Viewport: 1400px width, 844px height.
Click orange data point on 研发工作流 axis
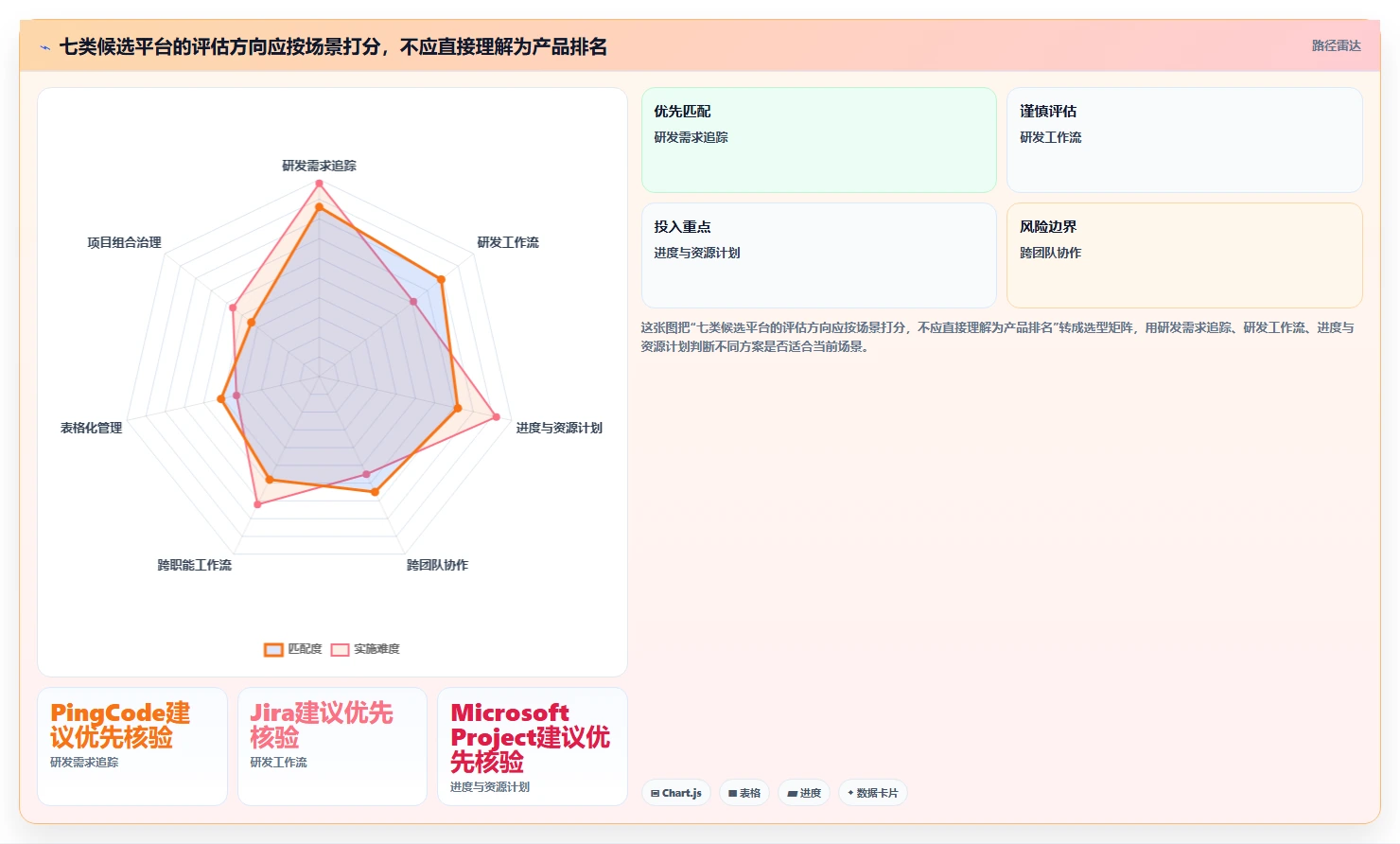pyautogui.click(x=442, y=279)
